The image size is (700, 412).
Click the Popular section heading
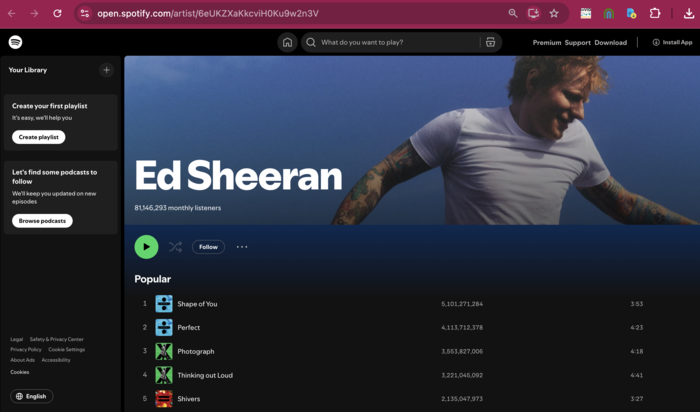pyautogui.click(x=153, y=279)
